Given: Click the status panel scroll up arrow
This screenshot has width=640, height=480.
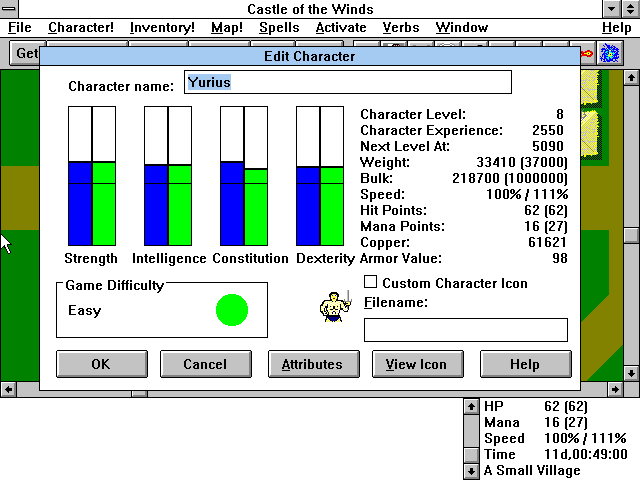Looking at the screenshot, I should (x=471, y=407).
